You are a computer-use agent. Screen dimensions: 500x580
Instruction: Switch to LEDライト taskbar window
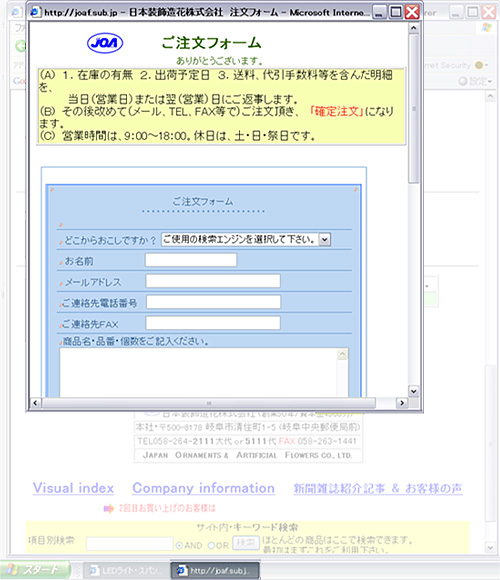pyautogui.click(x=125, y=570)
